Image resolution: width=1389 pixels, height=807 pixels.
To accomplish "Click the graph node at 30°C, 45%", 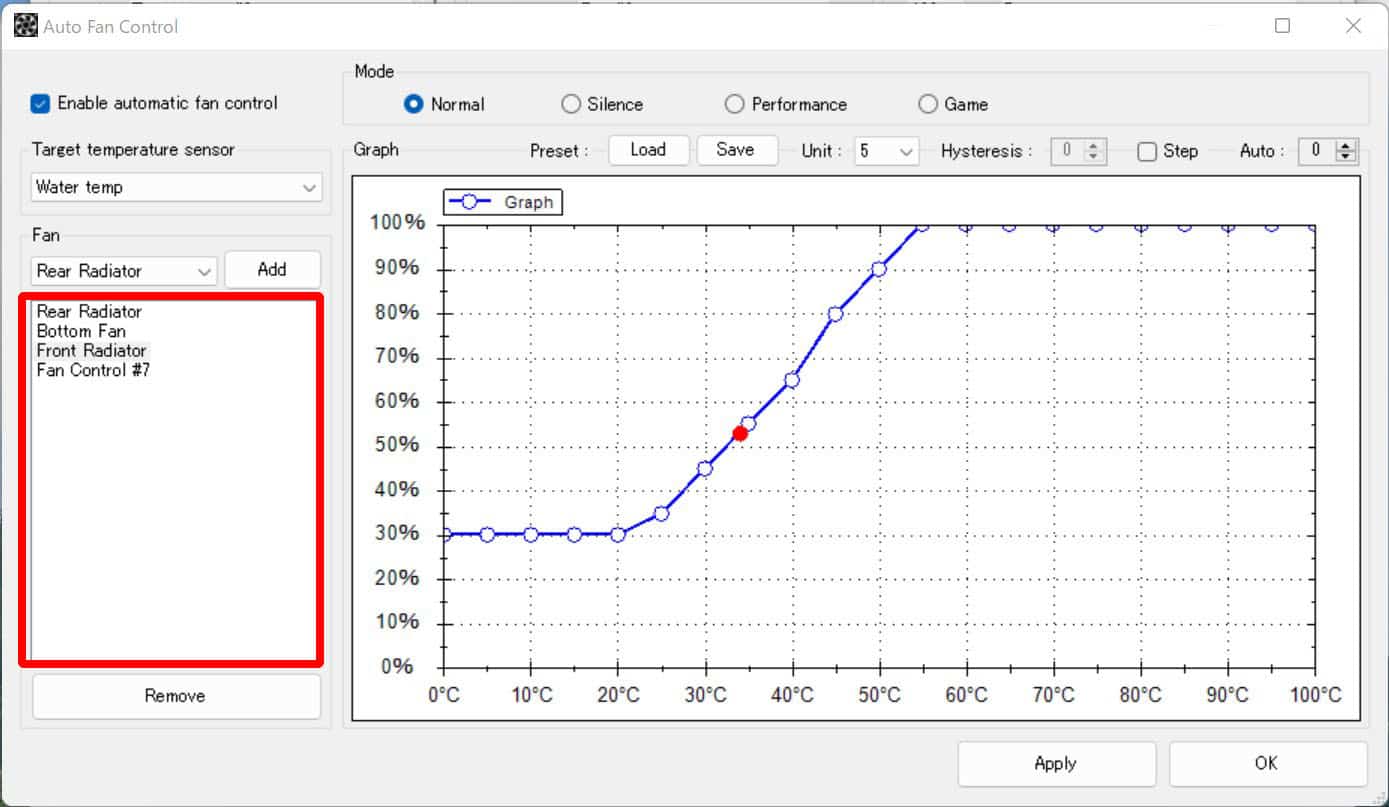I will pyautogui.click(x=705, y=468).
